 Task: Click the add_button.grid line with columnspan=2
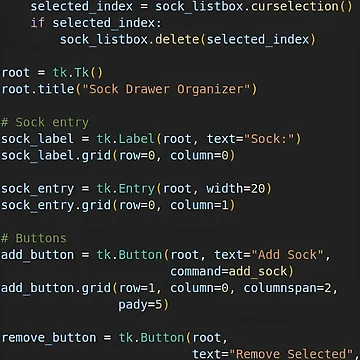coord(170,288)
